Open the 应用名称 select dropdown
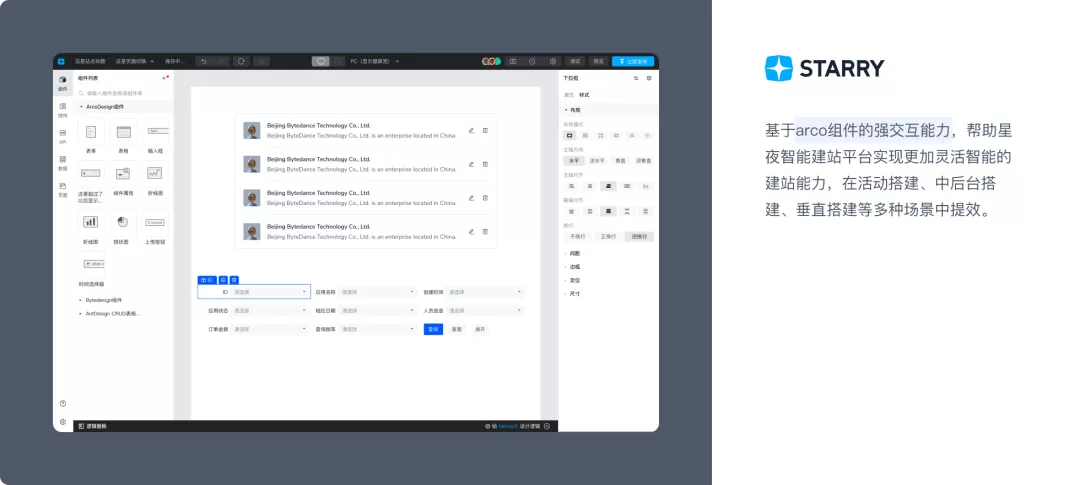 (377, 292)
